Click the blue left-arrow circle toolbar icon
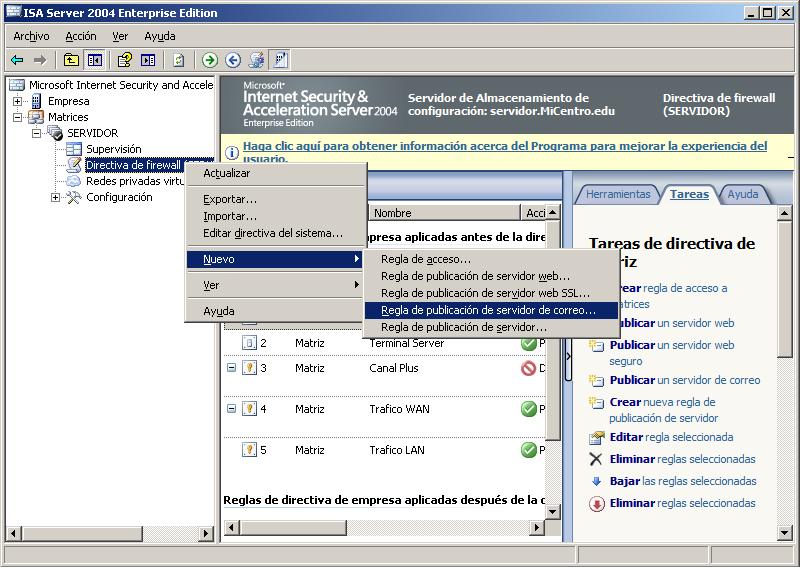 click(x=233, y=60)
